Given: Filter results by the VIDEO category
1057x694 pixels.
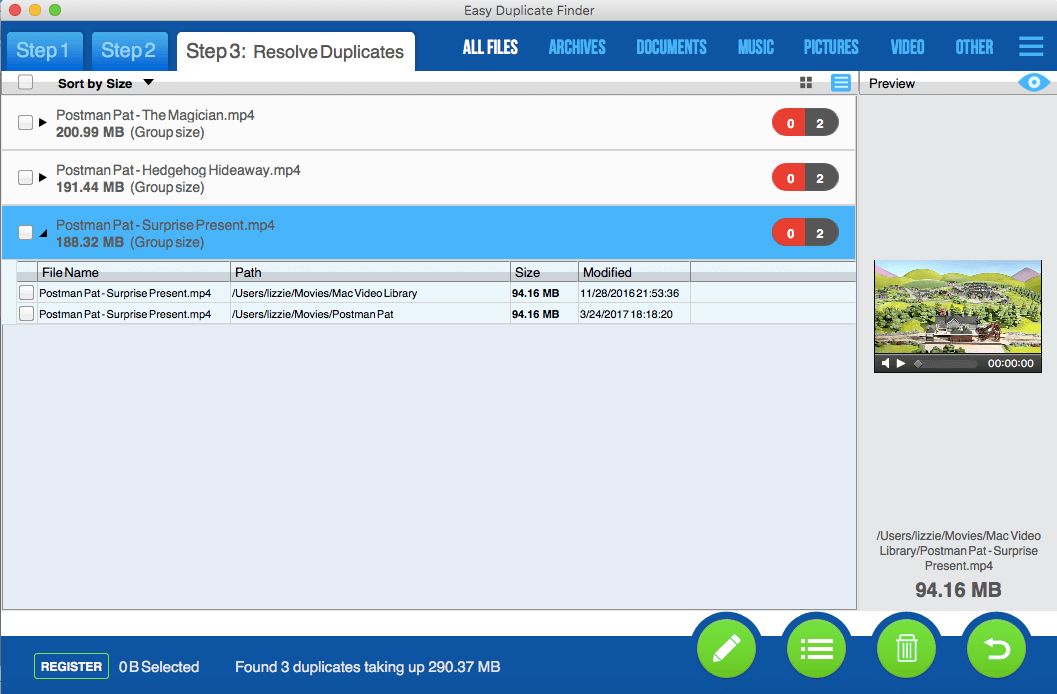Looking at the screenshot, I should [907, 47].
